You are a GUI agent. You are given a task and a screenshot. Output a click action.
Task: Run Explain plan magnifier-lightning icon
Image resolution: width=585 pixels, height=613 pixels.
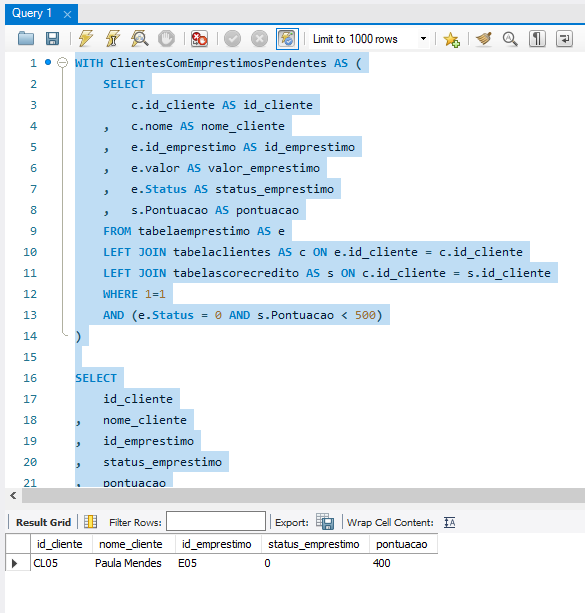click(140, 39)
